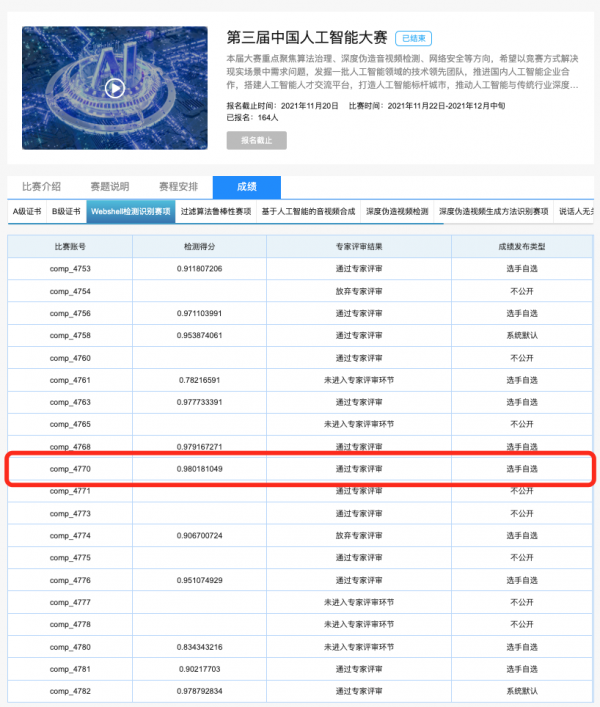Play the AI competition promo video
Viewport: 600px width, 707px height.
click(115, 88)
